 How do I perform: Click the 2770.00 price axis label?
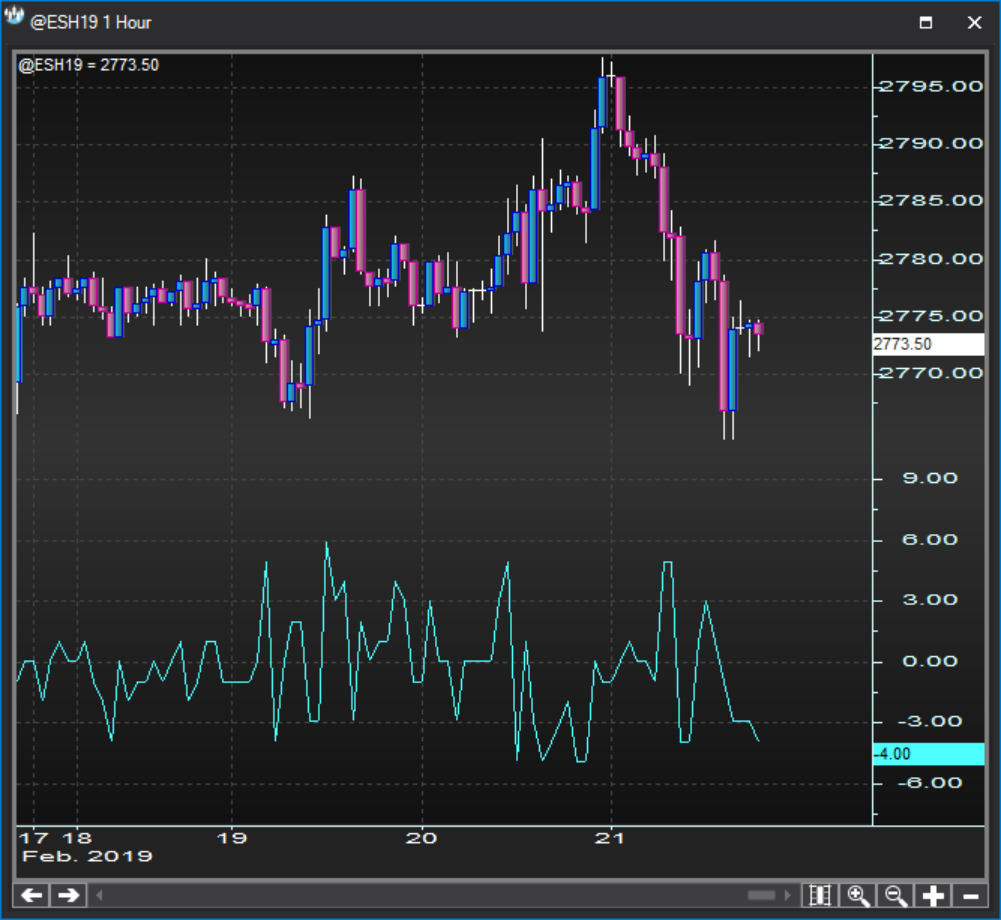(x=931, y=373)
